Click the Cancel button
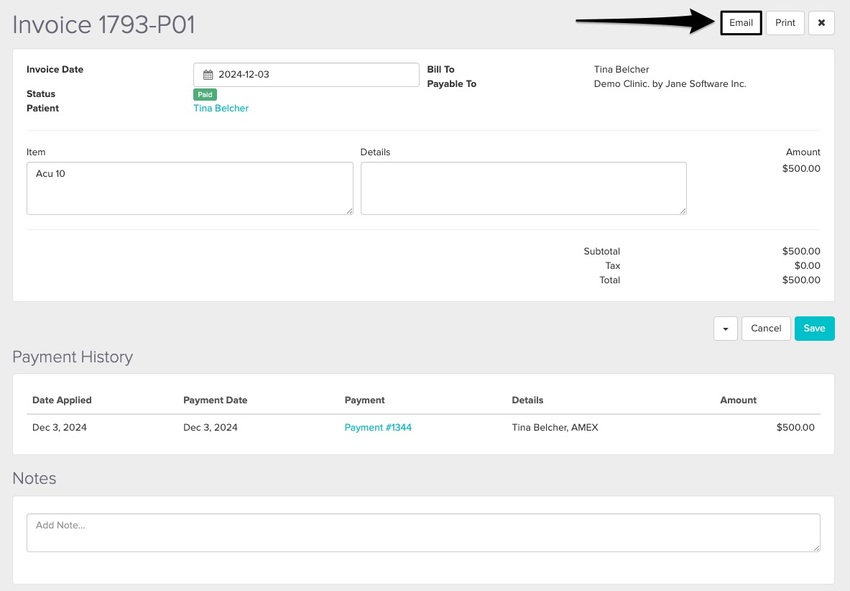This screenshot has width=850, height=591. [765, 329]
